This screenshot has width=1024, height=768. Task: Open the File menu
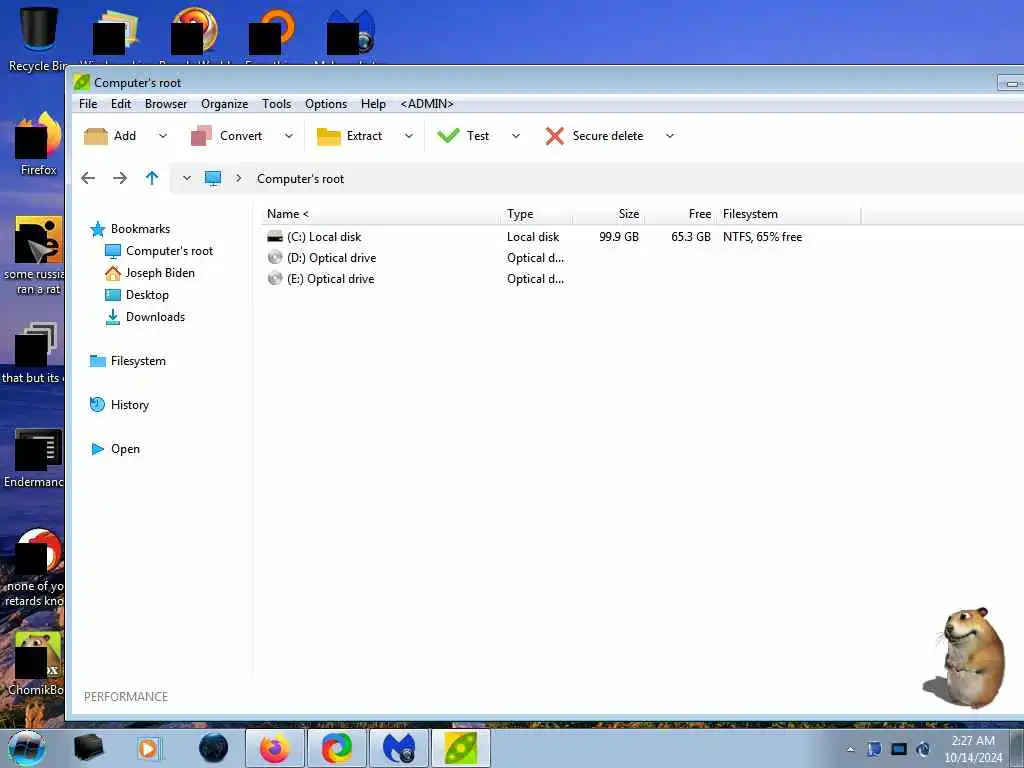click(x=88, y=104)
